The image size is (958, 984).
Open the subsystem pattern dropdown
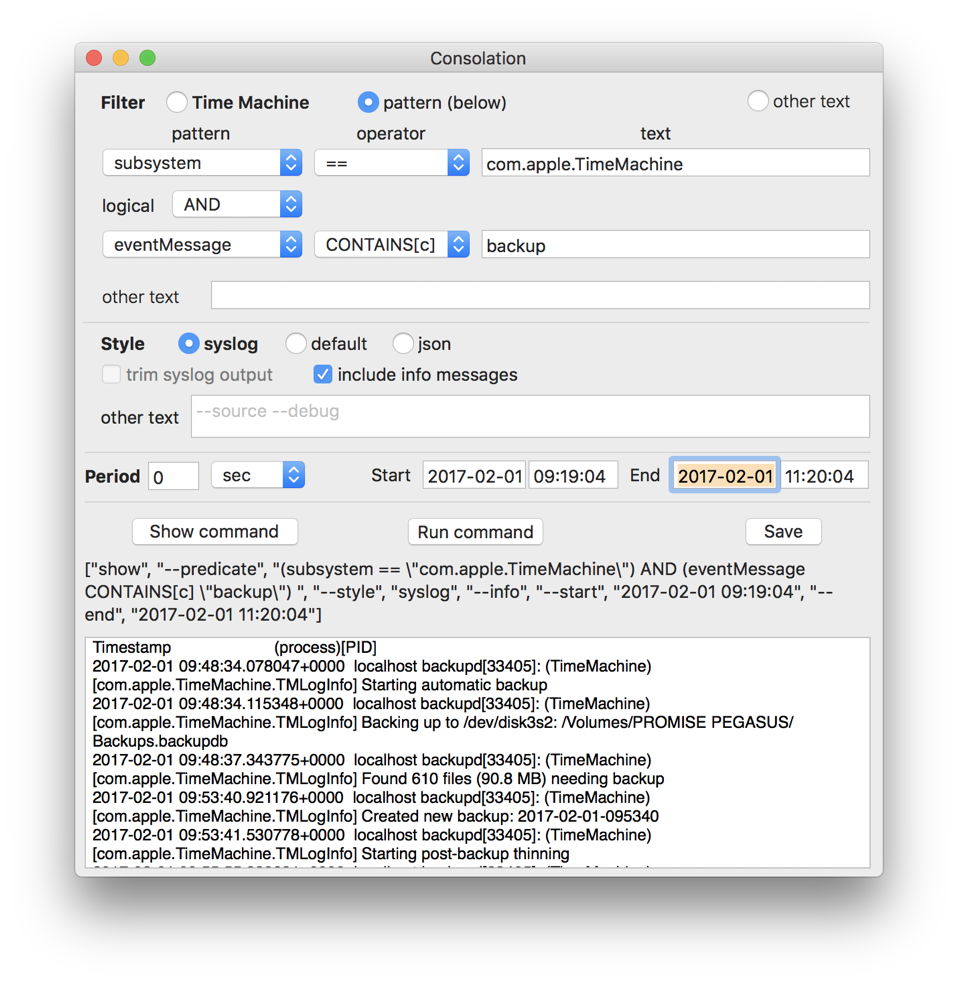click(x=202, y=163)
